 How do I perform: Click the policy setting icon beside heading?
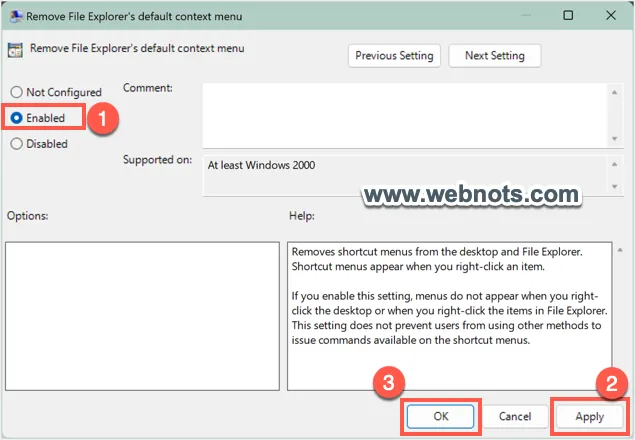coord(15,50)
